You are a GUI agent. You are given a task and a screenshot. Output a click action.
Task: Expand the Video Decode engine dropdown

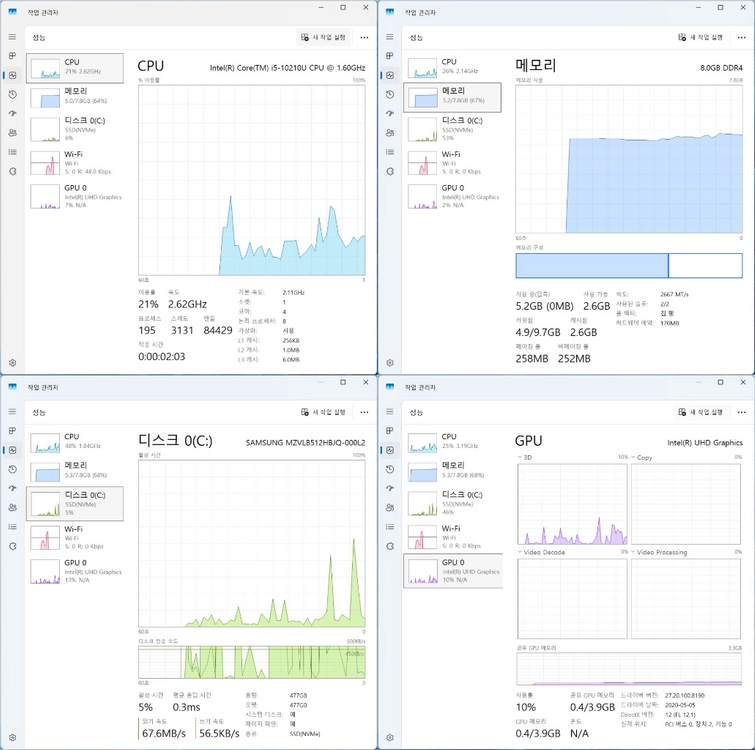point(520,552)
